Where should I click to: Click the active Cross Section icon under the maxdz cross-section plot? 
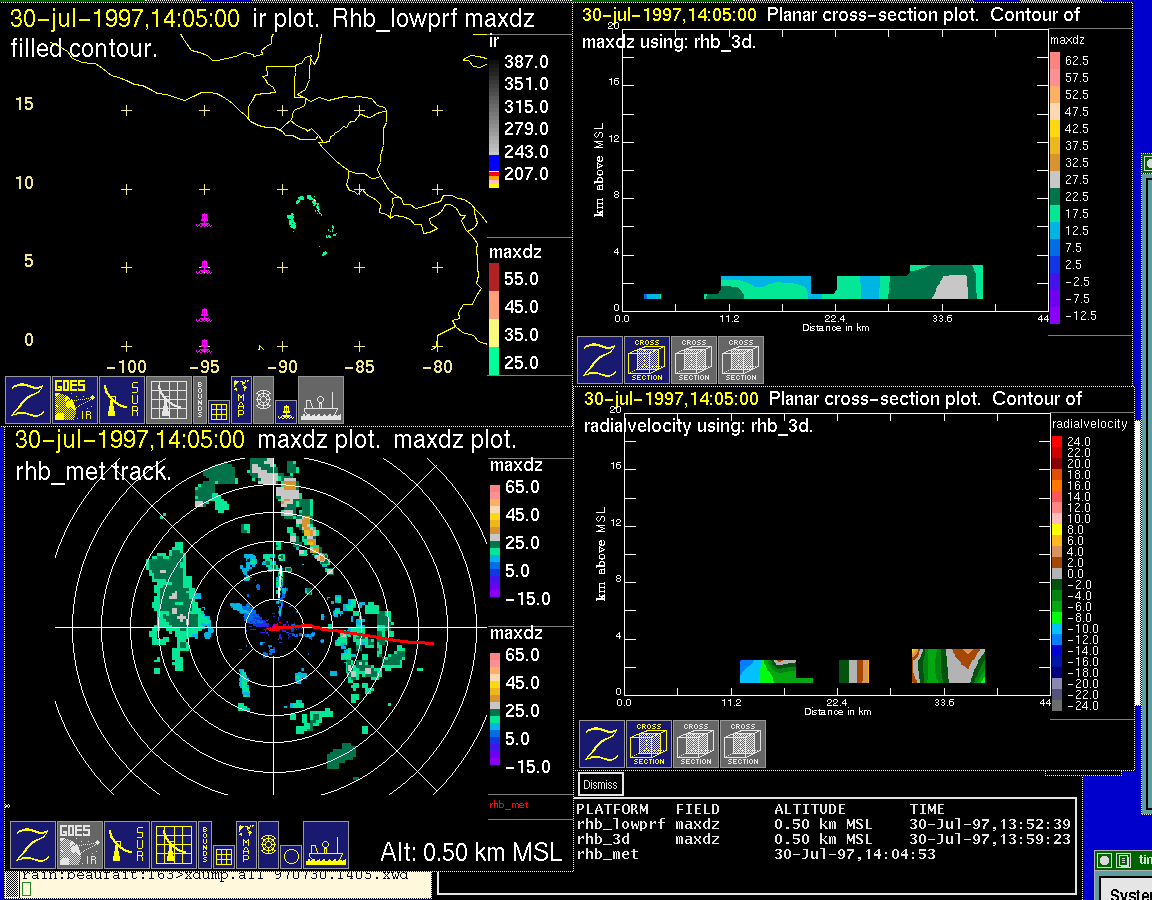tap(647, 360)
